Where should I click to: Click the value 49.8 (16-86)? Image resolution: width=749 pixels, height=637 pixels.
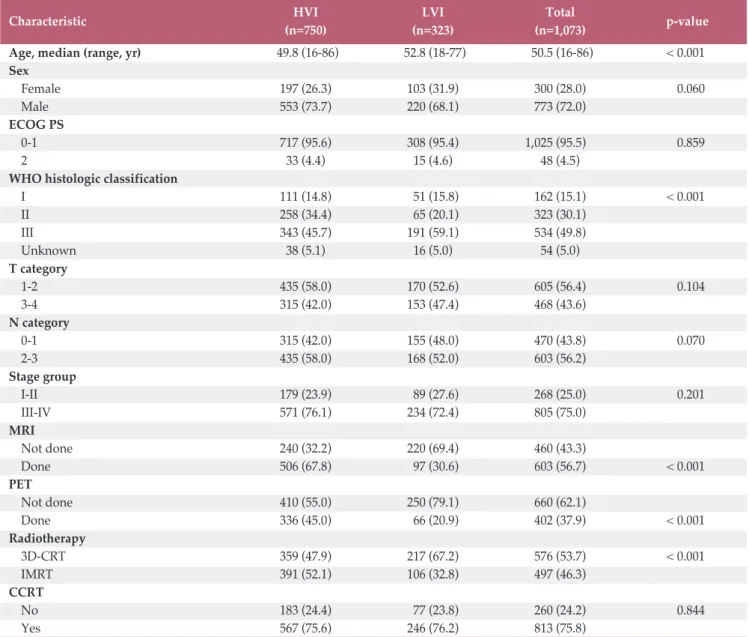pos(308,53)
